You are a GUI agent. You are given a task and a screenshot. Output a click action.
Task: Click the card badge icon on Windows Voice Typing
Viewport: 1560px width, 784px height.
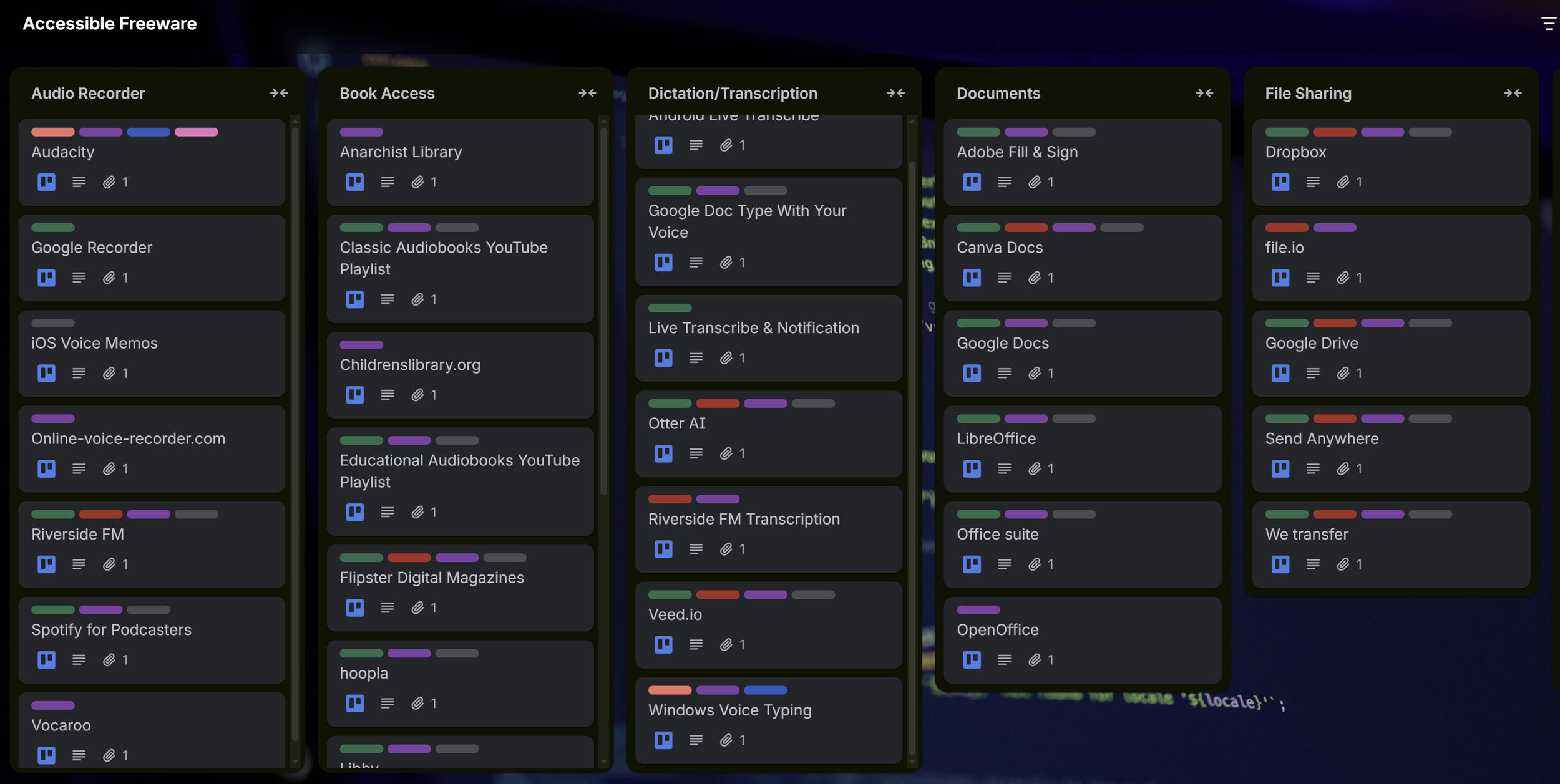pos(663,740)
